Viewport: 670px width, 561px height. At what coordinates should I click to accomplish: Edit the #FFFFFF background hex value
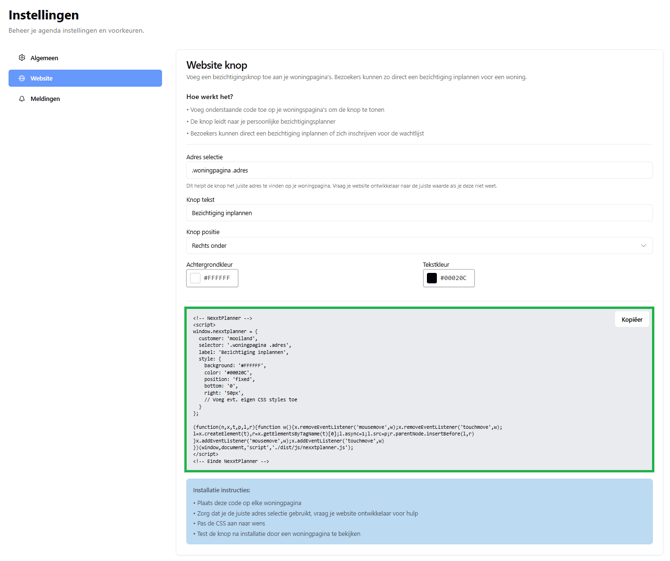point(218,278)
